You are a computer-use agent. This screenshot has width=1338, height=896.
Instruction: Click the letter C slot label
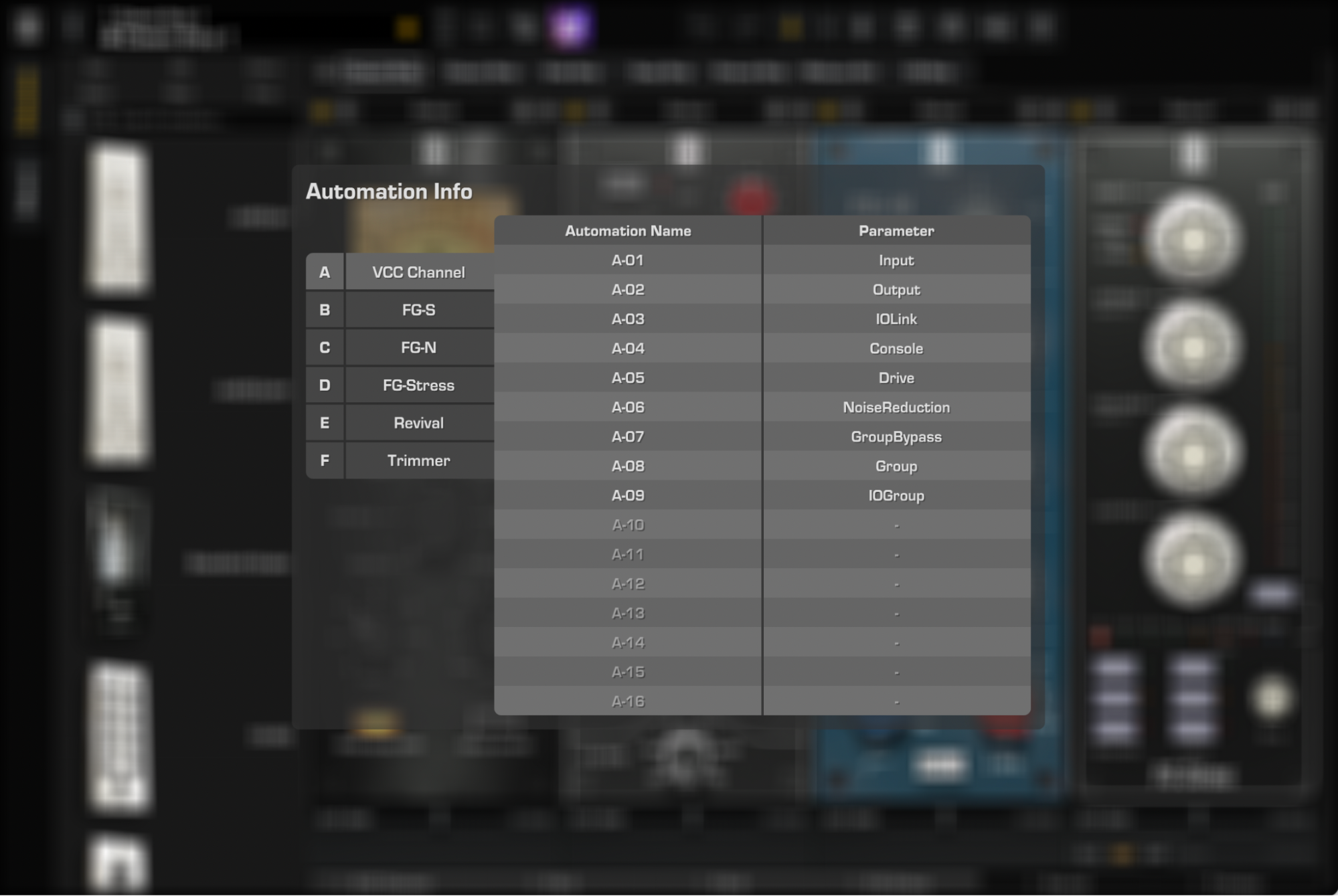(x=325, y=347)
